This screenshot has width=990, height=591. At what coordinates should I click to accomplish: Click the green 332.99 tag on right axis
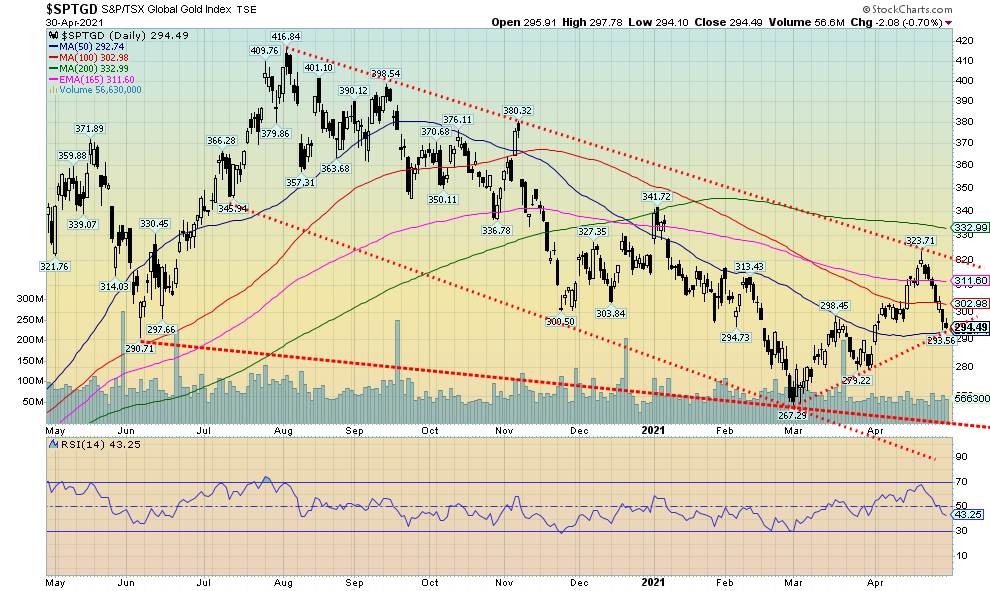tap(970, 228)
